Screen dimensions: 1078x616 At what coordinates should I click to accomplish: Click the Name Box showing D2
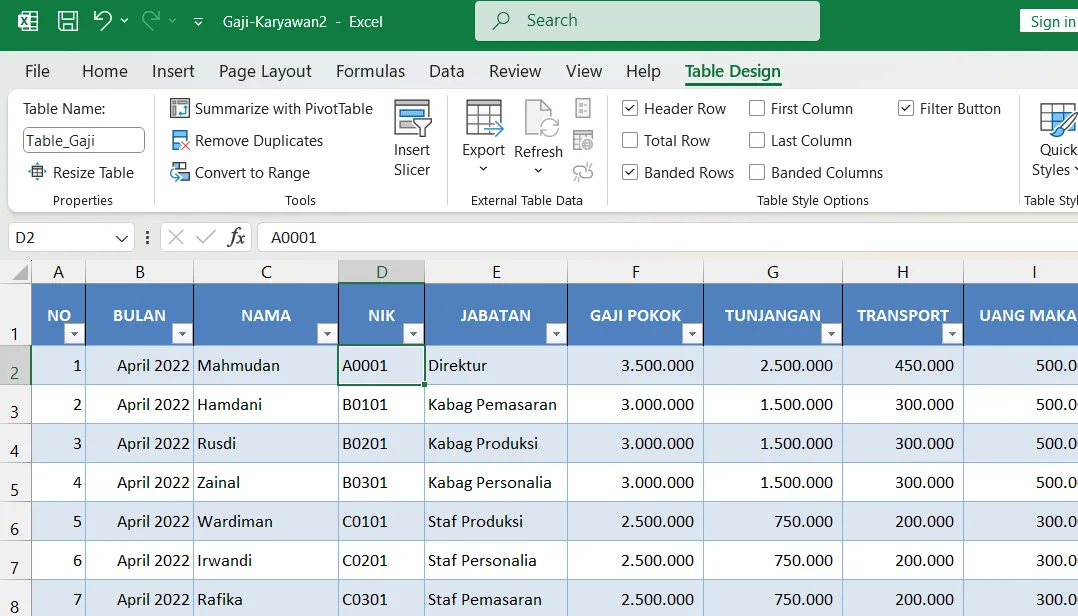coord(60,238)
